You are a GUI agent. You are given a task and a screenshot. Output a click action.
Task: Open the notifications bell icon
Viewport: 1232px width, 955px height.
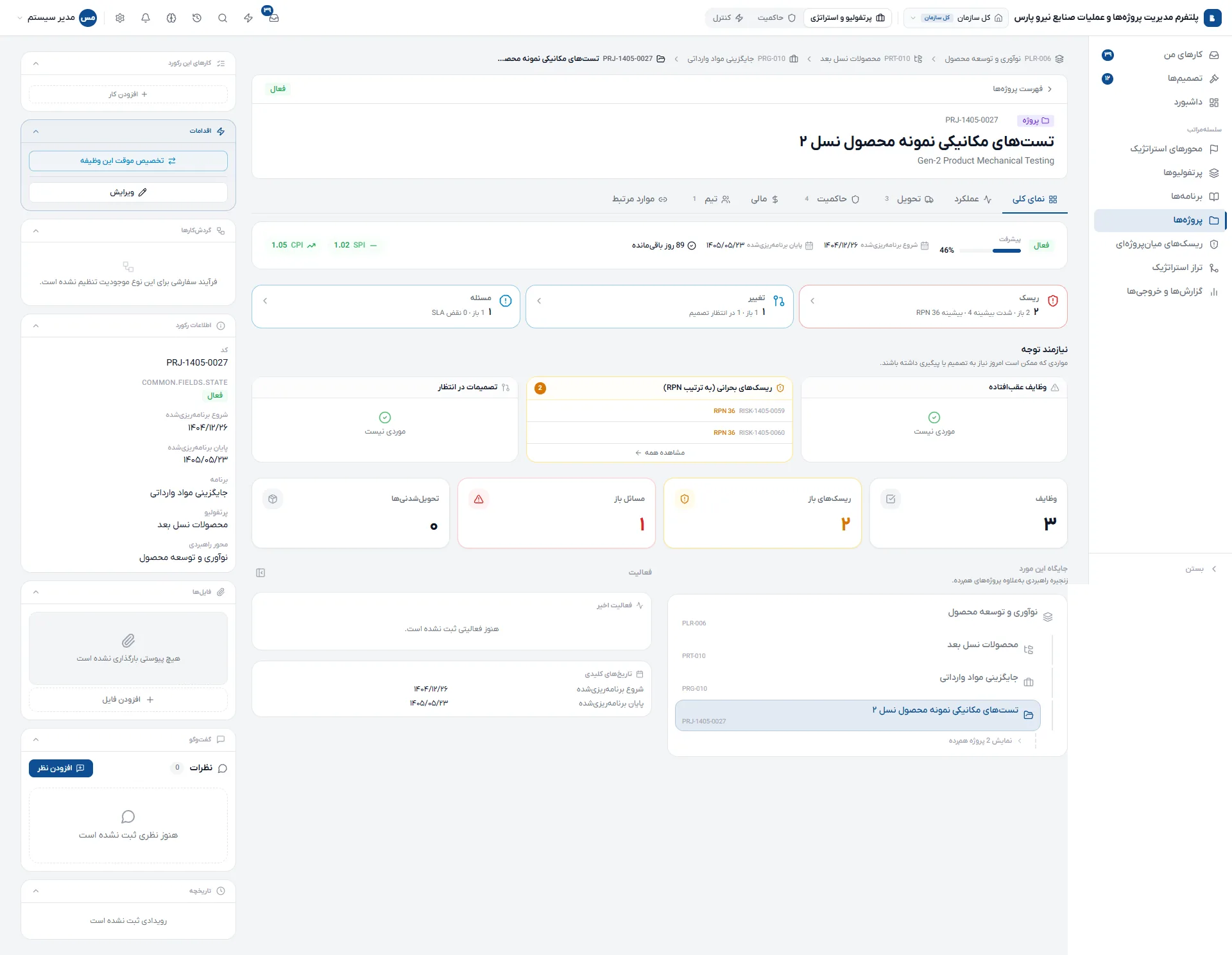pyautogui.click(x=146, y=18)
